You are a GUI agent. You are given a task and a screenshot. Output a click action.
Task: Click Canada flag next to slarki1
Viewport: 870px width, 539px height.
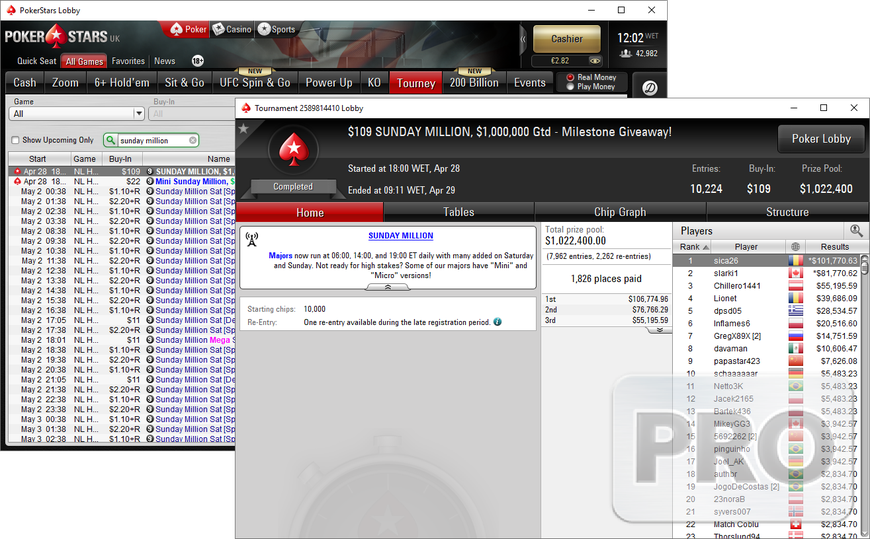pos(795,273)
